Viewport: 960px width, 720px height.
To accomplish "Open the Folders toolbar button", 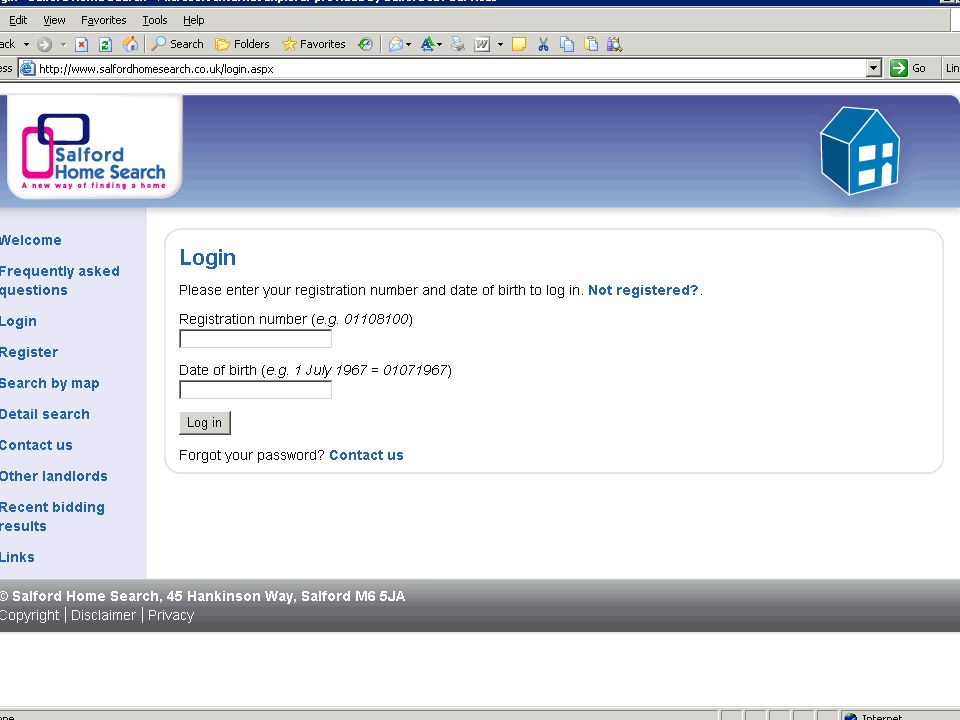I will click(242, 44).
